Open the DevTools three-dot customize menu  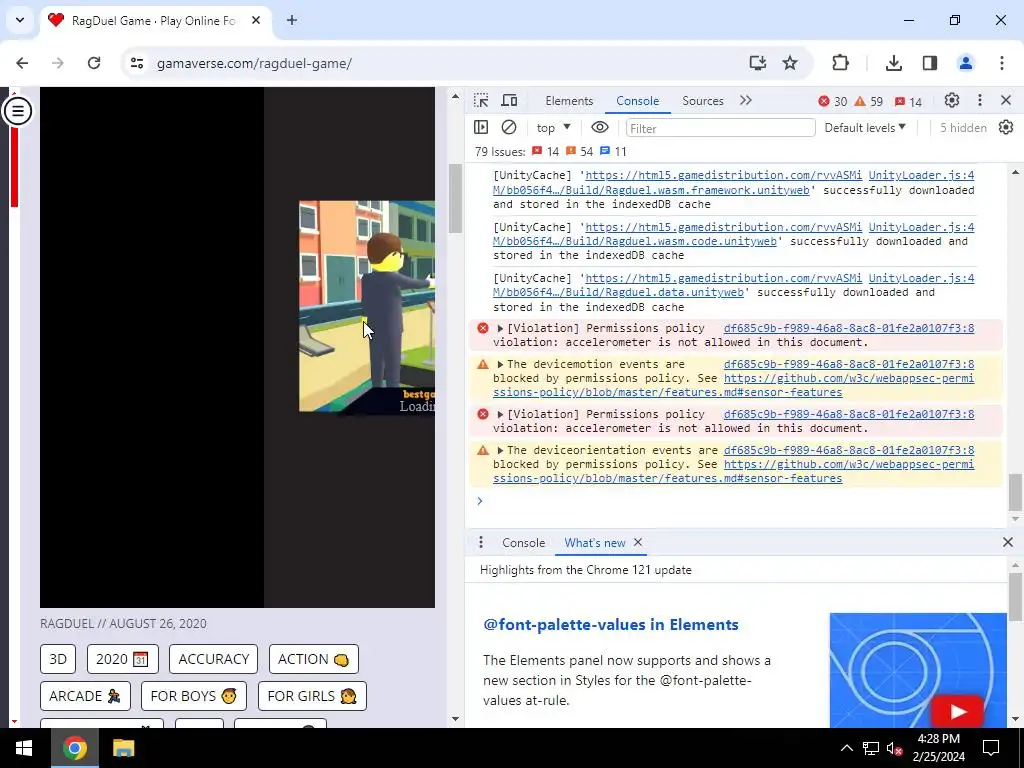[x=980, y=101]
